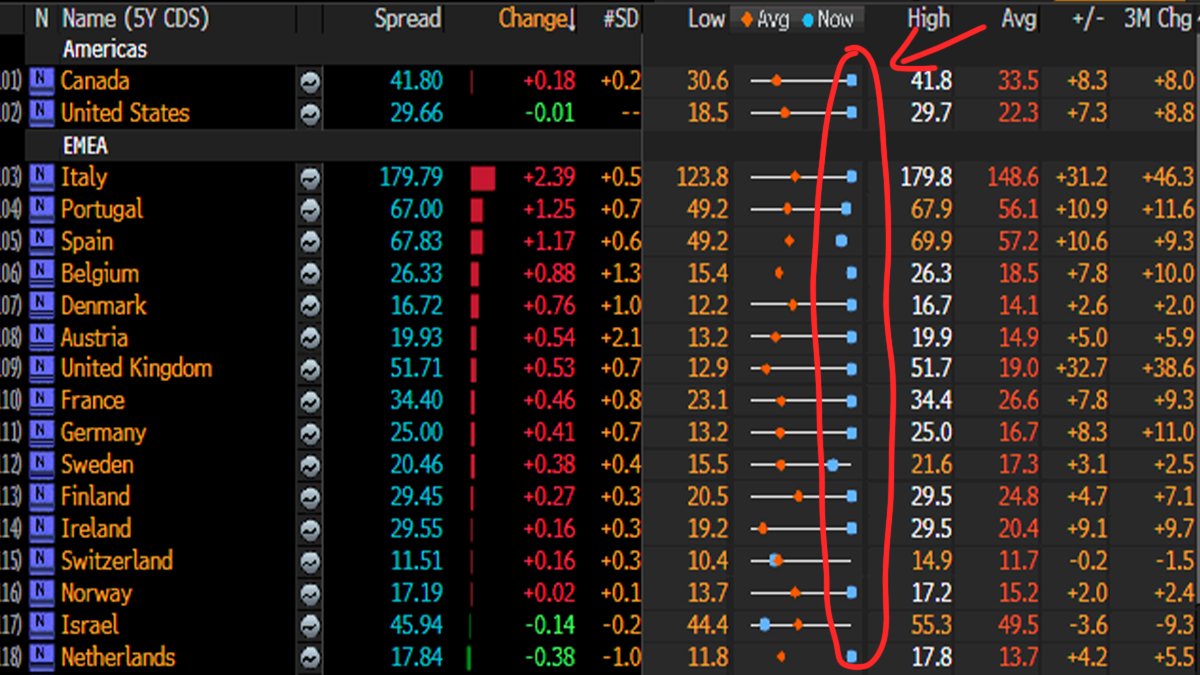Click the Italy change value +2.39
Image resolution: width=1200 pixels, height=675 pixels.
pyautogui.click(x=549, y=177)
